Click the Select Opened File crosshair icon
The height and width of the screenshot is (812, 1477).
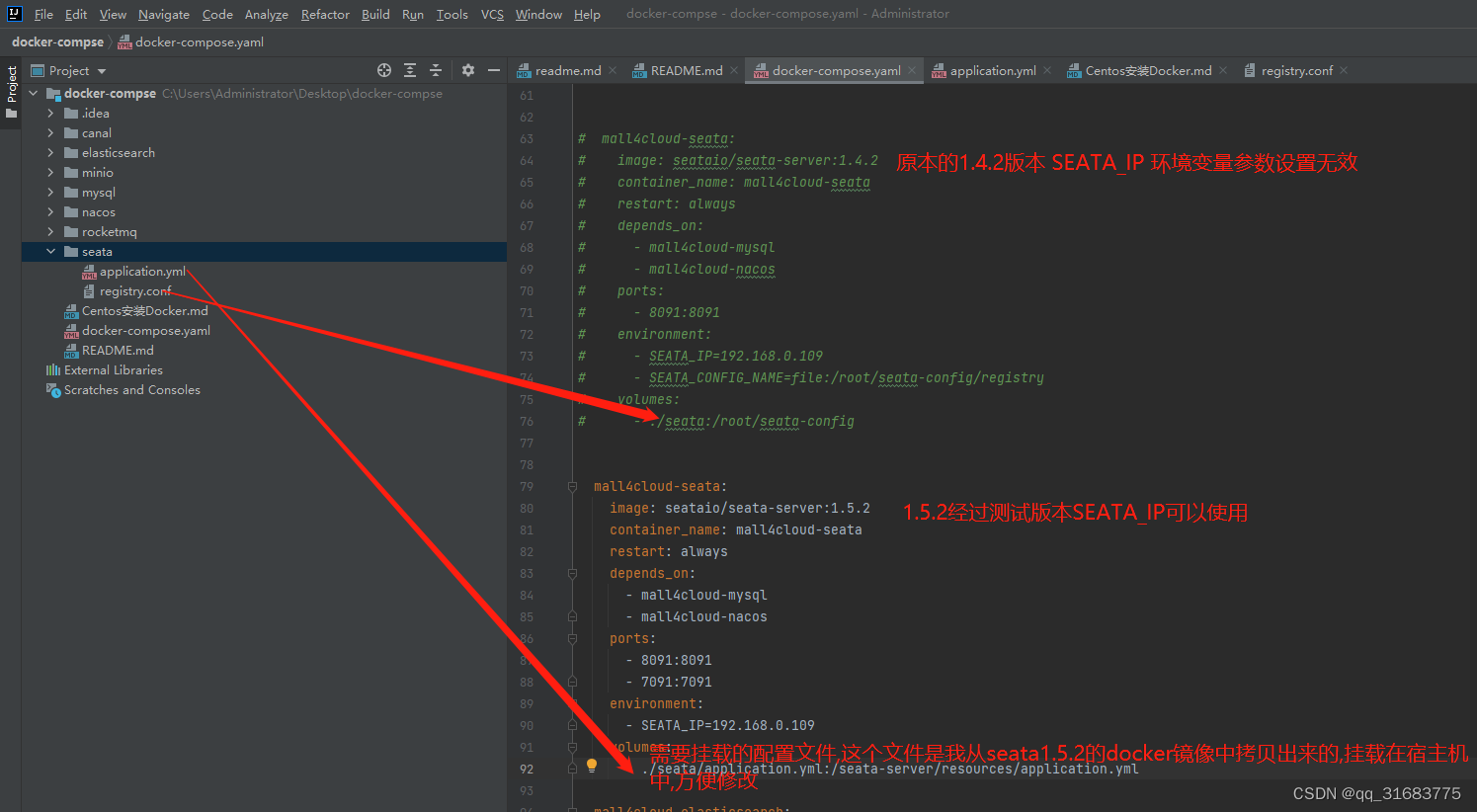(384, 70)
